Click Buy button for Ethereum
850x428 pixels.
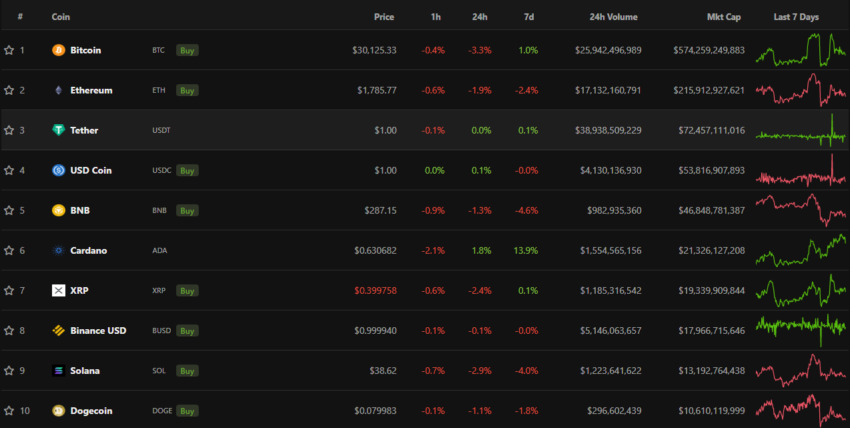(x=187, y=90)
